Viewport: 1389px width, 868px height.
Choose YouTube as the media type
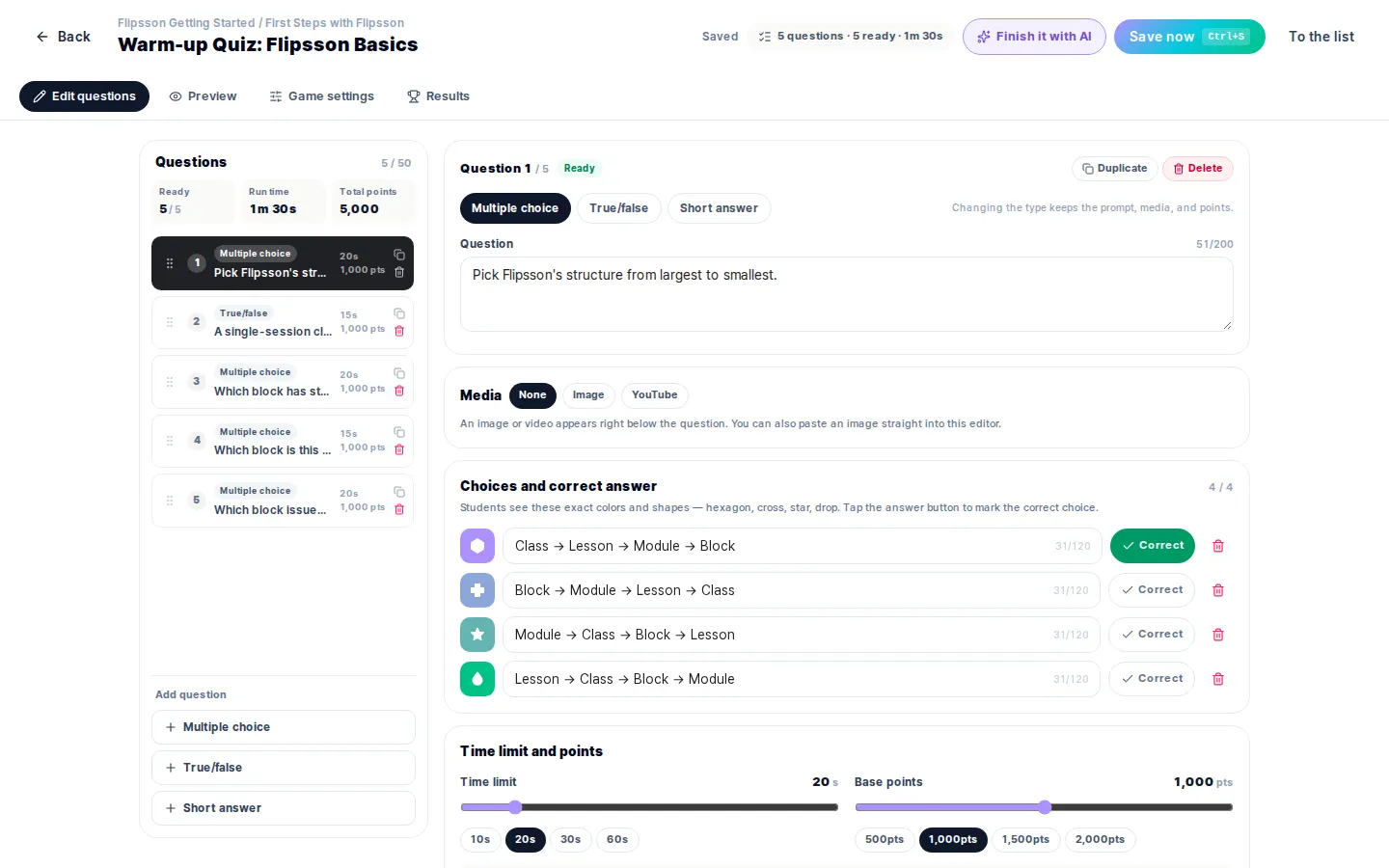[x=655, y=395]
